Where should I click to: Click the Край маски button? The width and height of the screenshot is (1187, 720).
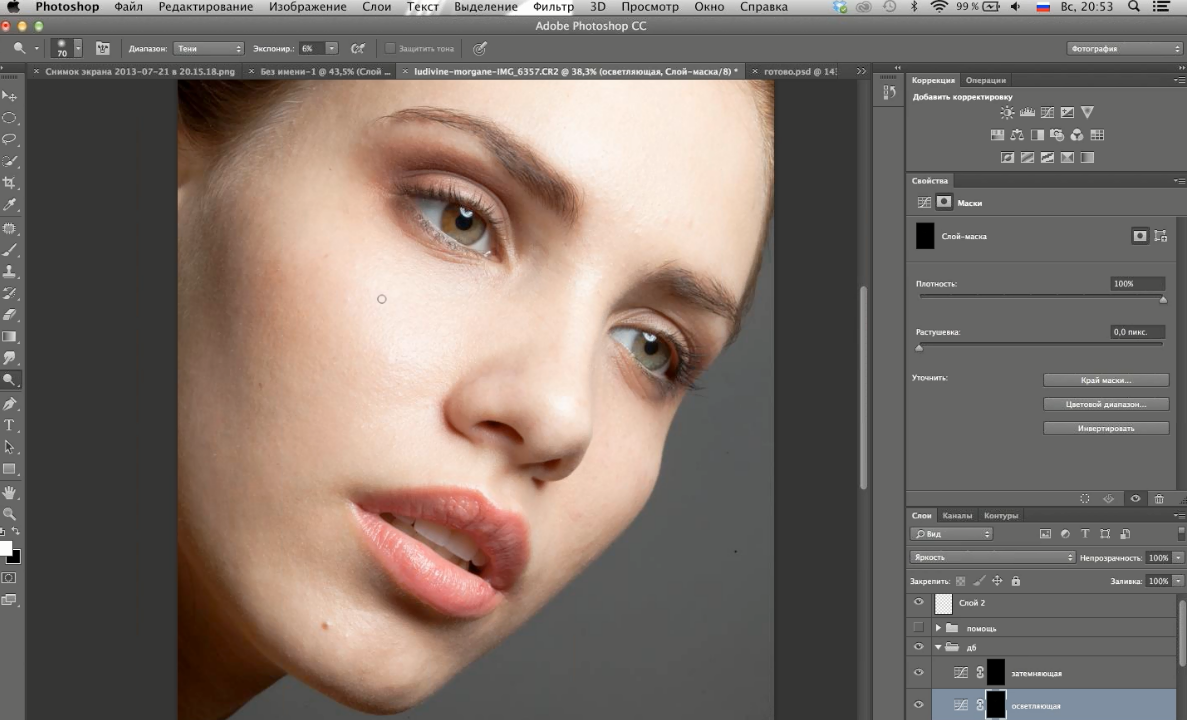coord(1105,380)
